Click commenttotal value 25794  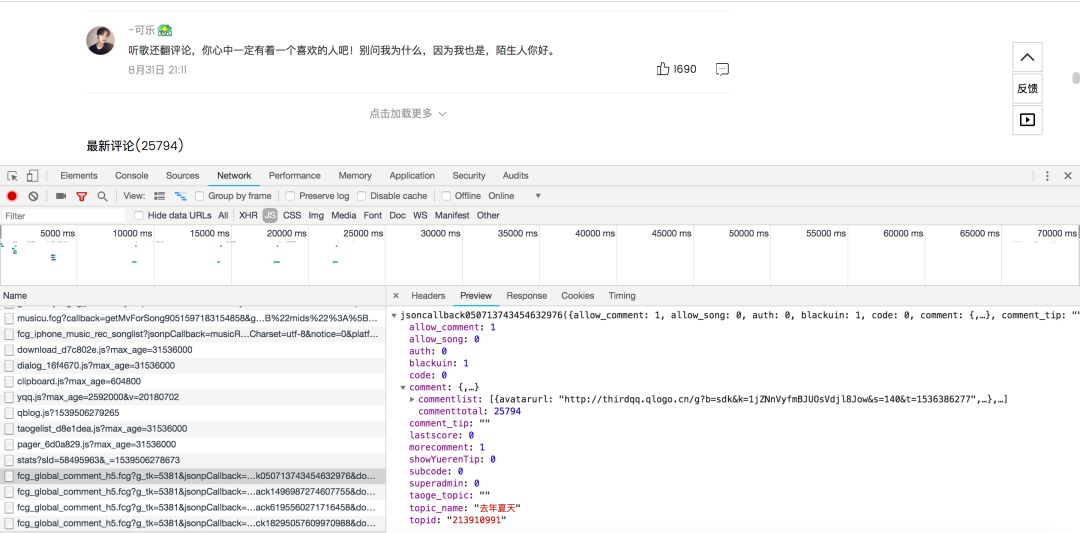508,411
